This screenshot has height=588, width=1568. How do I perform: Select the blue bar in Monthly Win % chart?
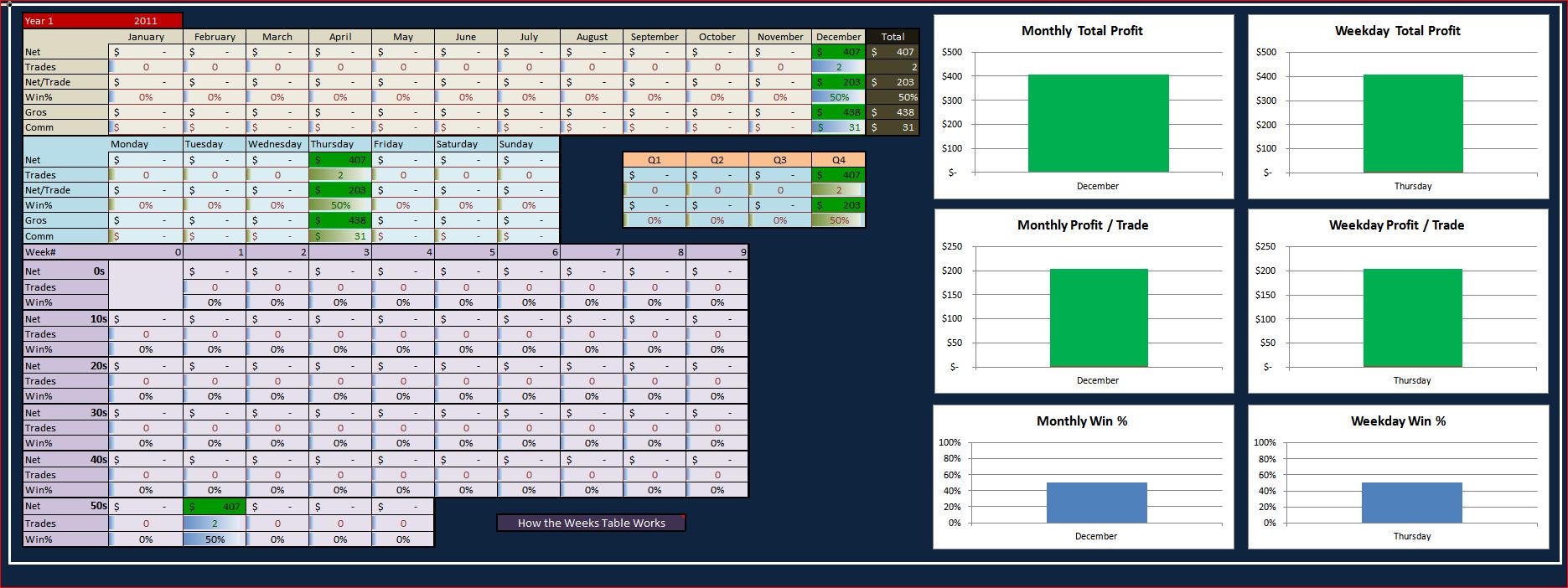(1096, 503)
